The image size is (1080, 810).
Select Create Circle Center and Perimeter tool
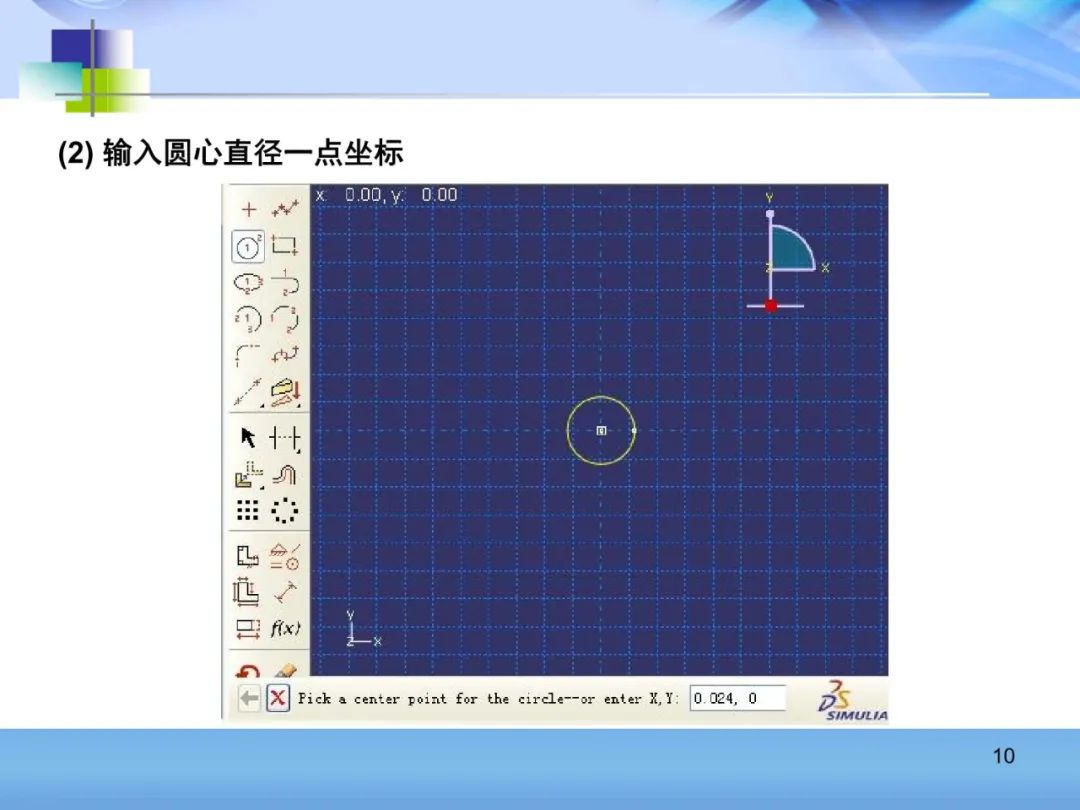249,246
